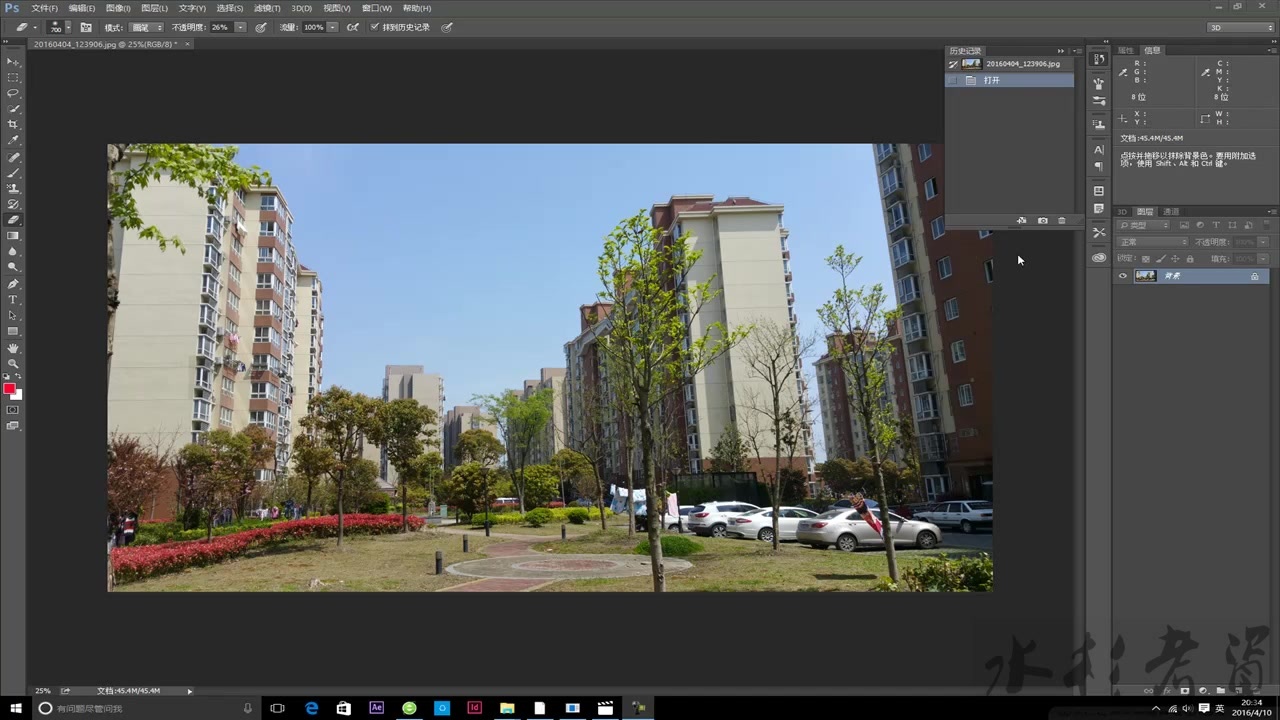Select the Pen tool
Screen dimensions: 1280x720
tap(13, 284)
